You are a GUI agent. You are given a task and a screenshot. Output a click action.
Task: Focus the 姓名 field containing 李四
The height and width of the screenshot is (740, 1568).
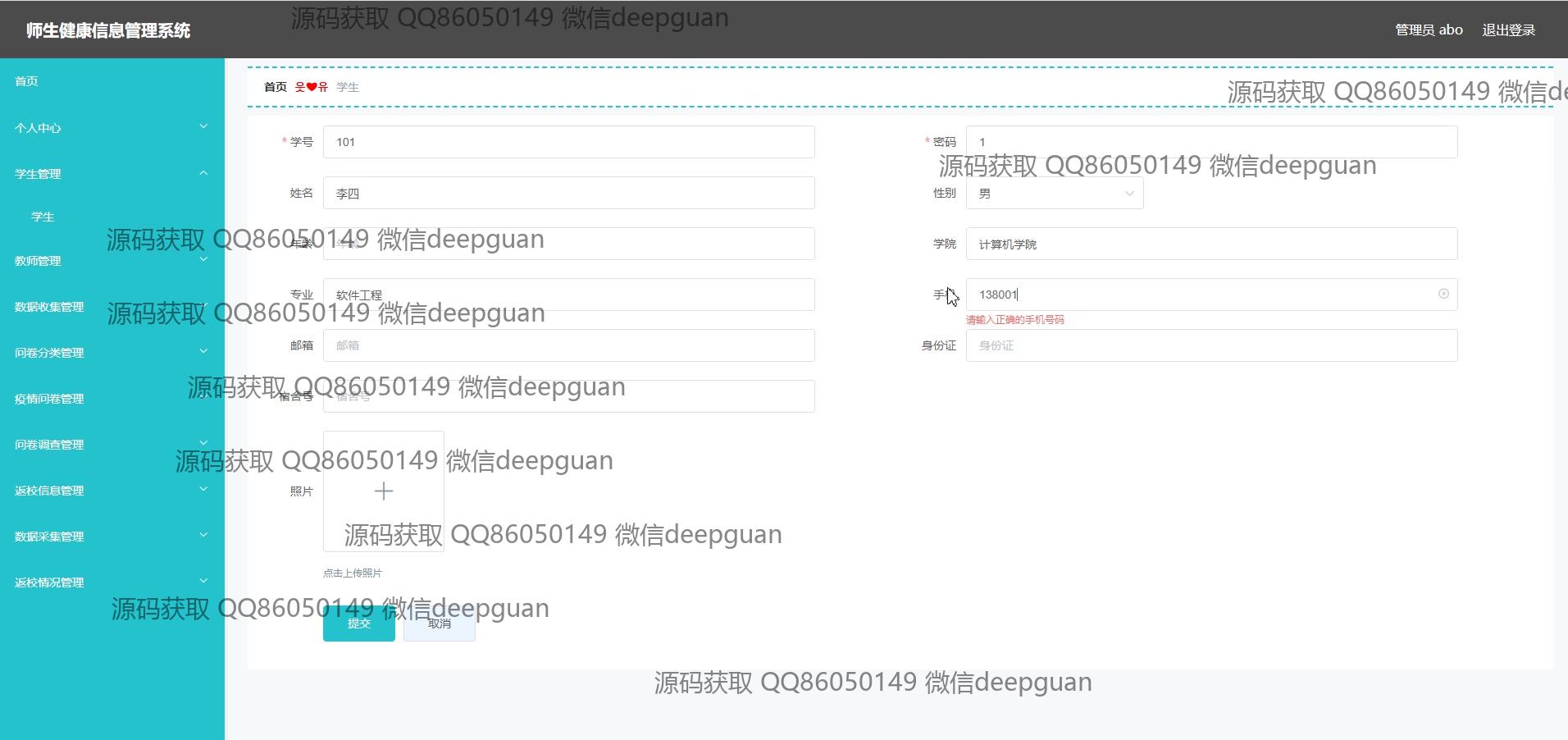click(568, 194)
